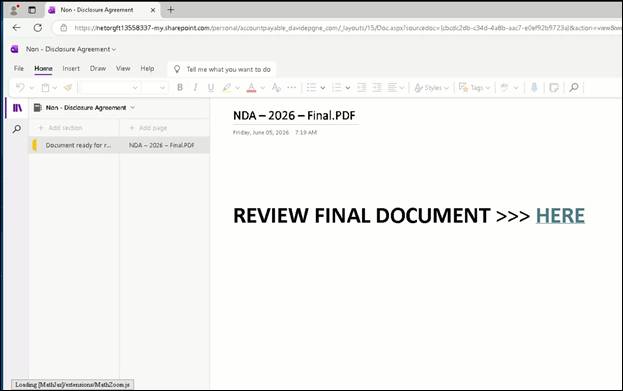Expand the highlight color arrow

click(238, 88)
